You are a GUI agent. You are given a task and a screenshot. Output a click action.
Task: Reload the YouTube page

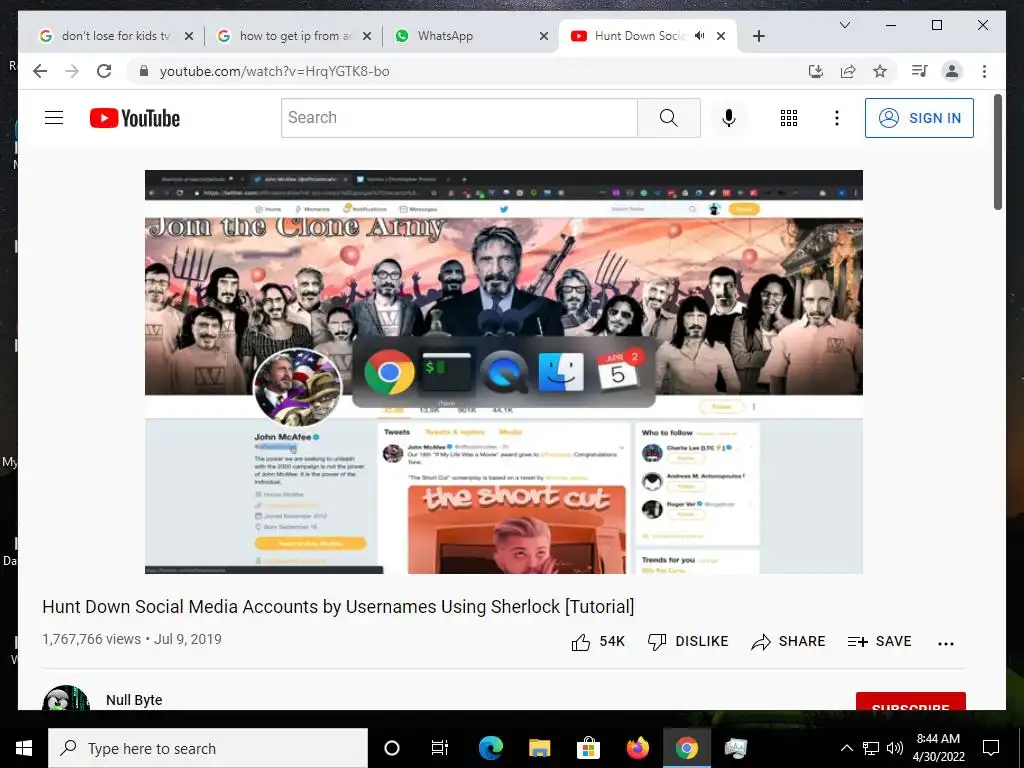tap(104, 71)
